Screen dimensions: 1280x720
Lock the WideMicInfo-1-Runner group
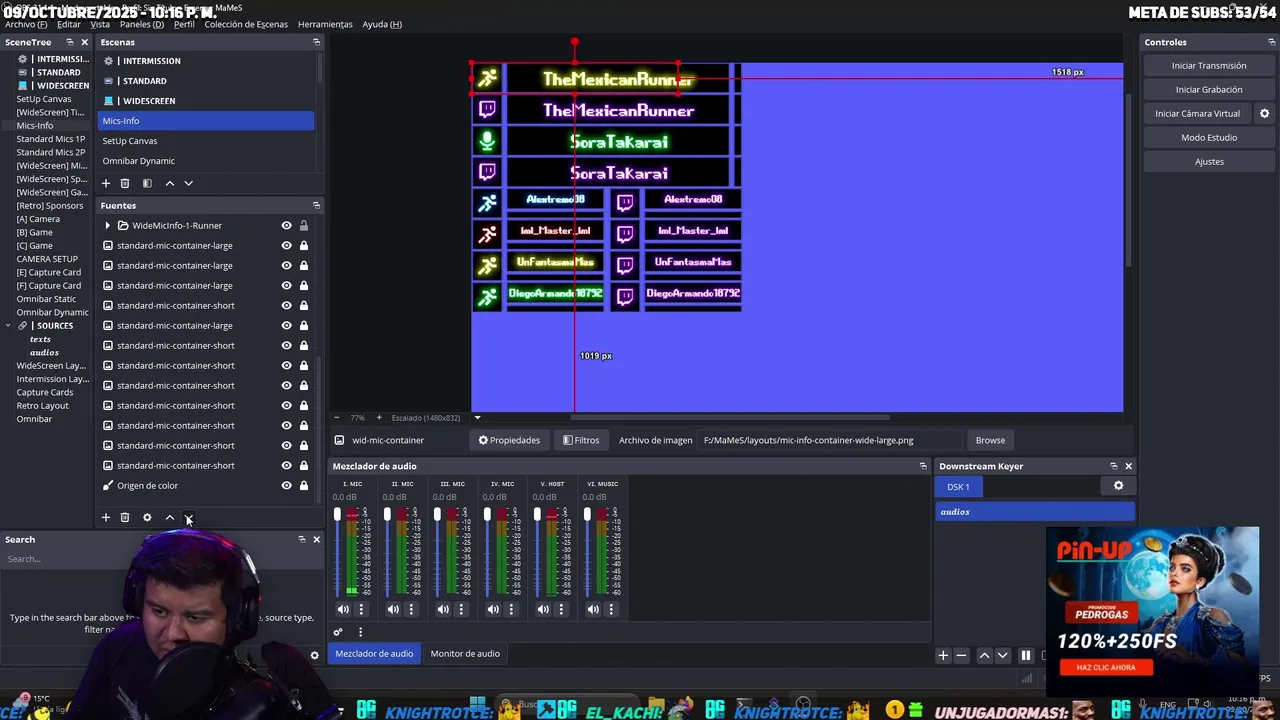point(303,225)
